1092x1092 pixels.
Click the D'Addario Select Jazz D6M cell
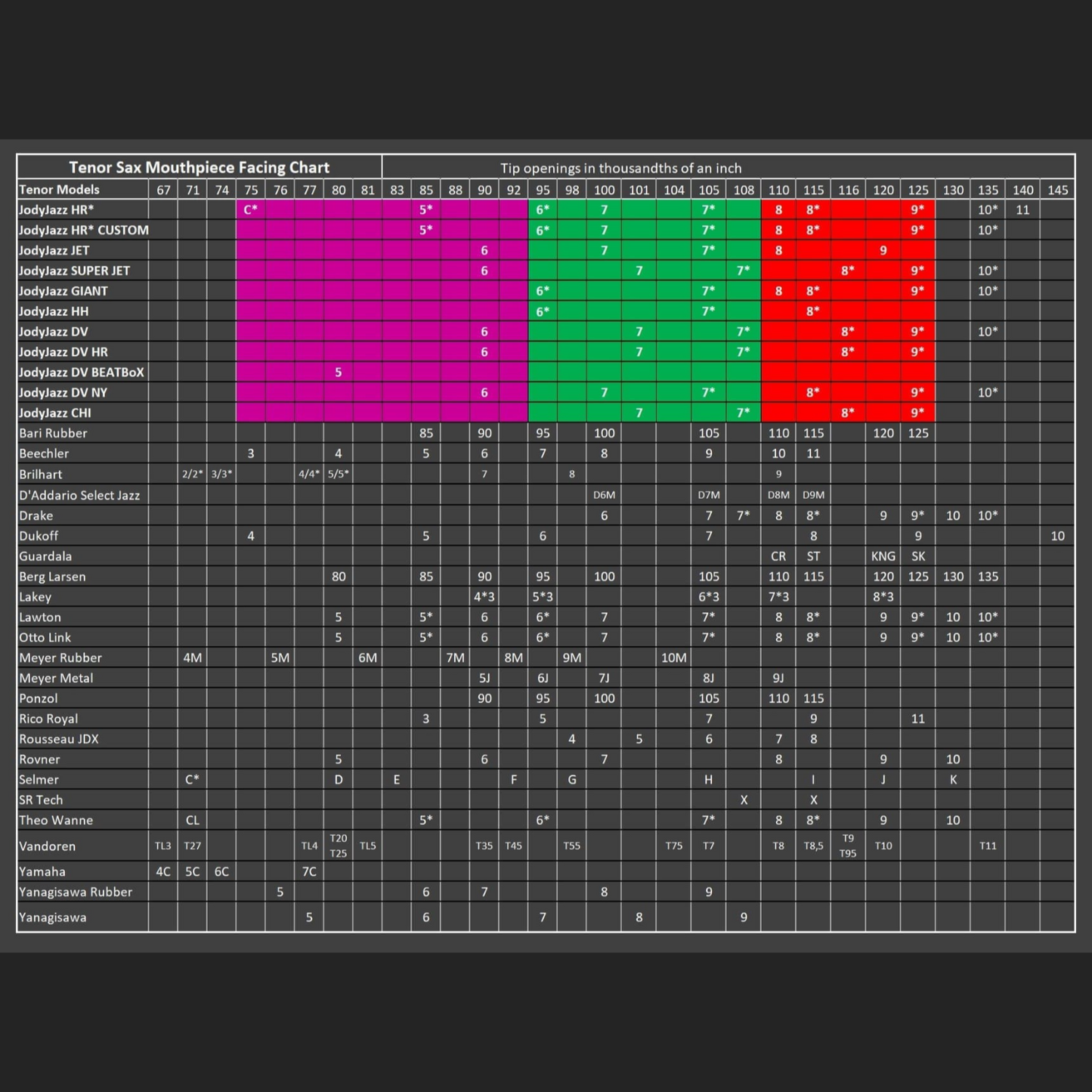[604, 495]
